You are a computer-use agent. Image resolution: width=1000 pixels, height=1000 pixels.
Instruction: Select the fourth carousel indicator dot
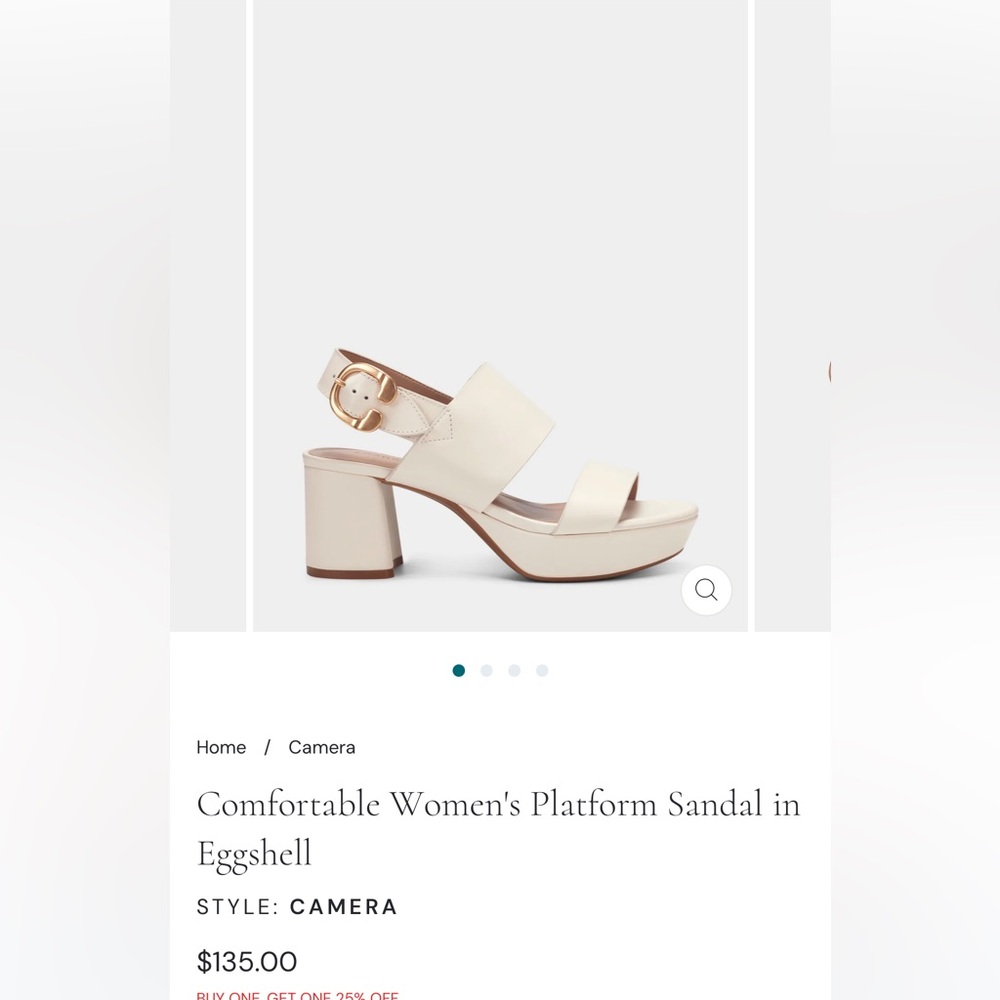tap(541, 670)
